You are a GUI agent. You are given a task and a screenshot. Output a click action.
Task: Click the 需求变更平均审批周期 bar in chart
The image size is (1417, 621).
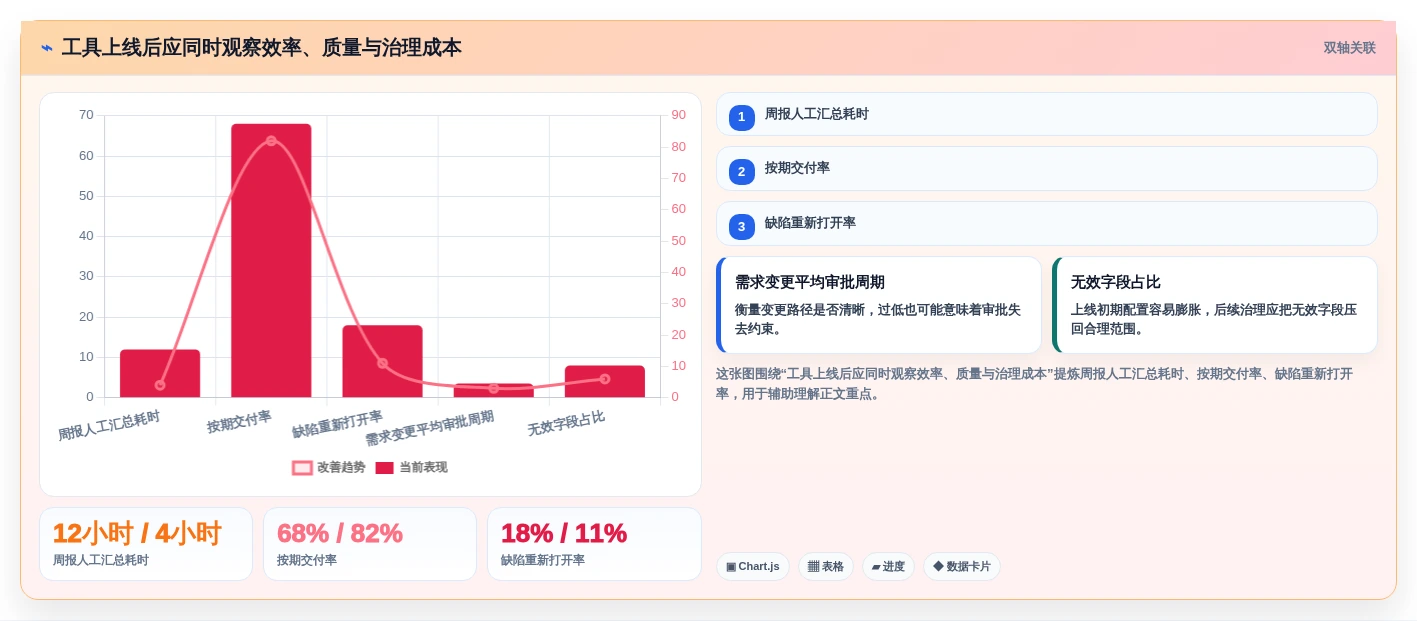pyautogui.click(x=493, y=391)
